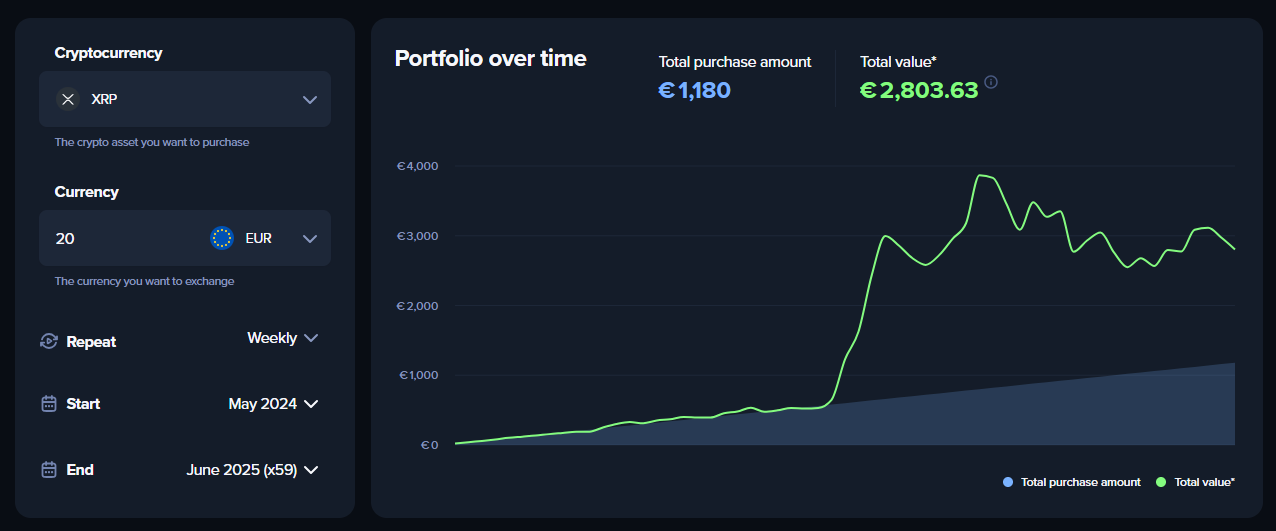1276x531 pixels.
Task: Toggle the Total value* legend label
Action: coord(1204,482)
